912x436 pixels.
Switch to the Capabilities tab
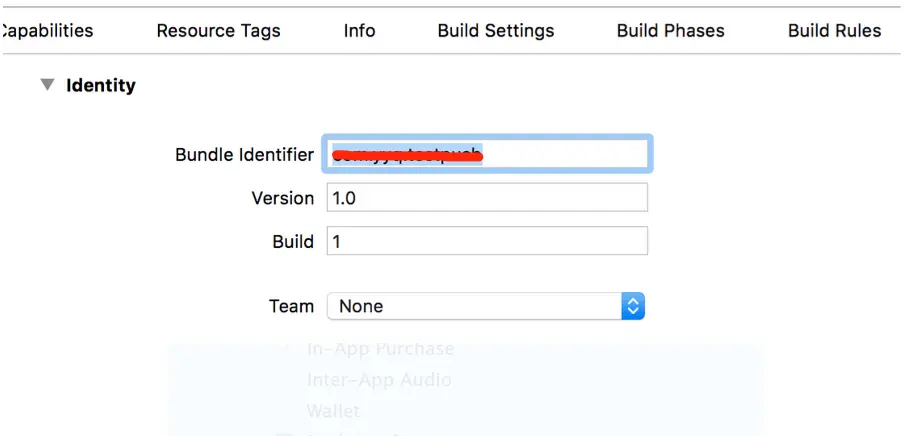47,30
